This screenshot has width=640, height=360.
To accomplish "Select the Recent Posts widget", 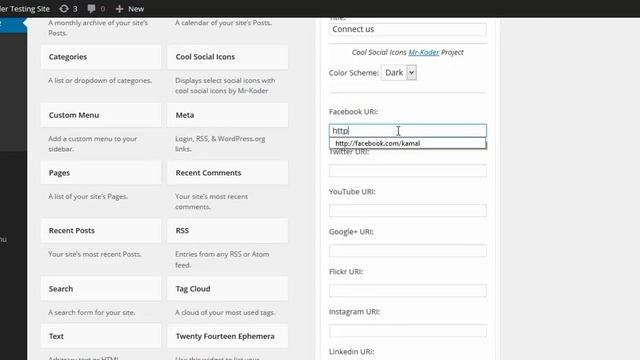I will [x=101, y=231].
